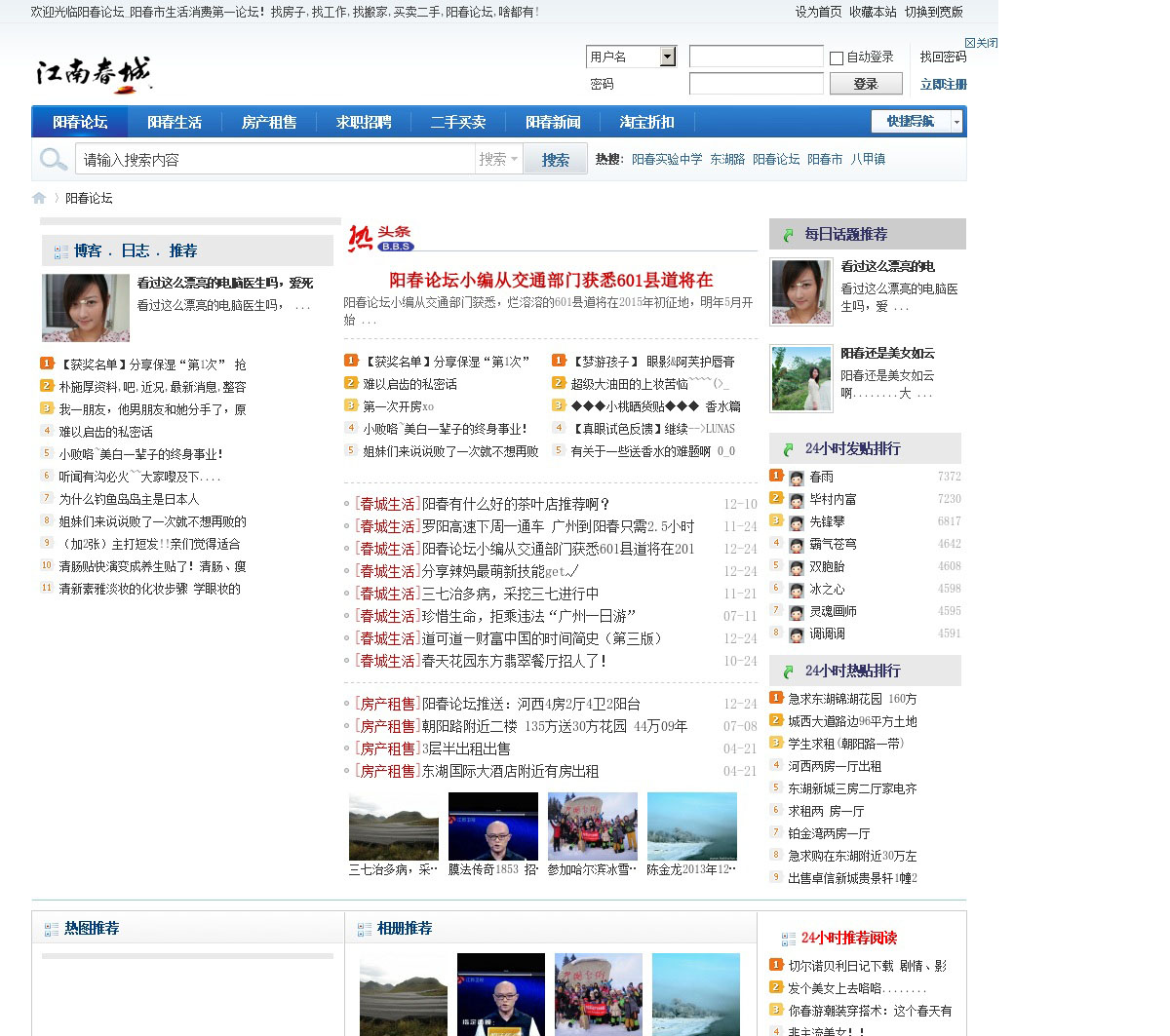
Task: Click the magnifying glass search icon
Action: pyautogui.click(x=53, y=159)
